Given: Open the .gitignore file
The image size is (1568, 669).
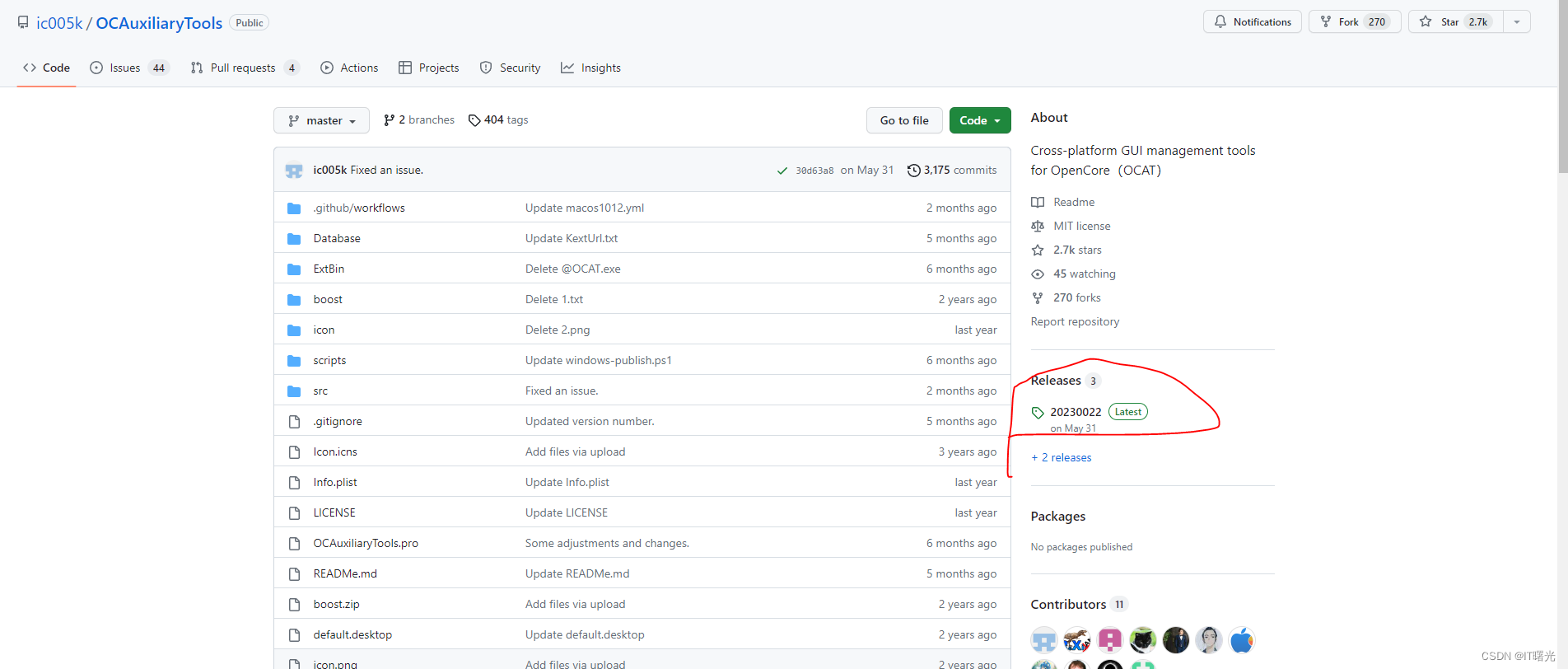Looking at the screenshot, I should click(x=338, y=421).
